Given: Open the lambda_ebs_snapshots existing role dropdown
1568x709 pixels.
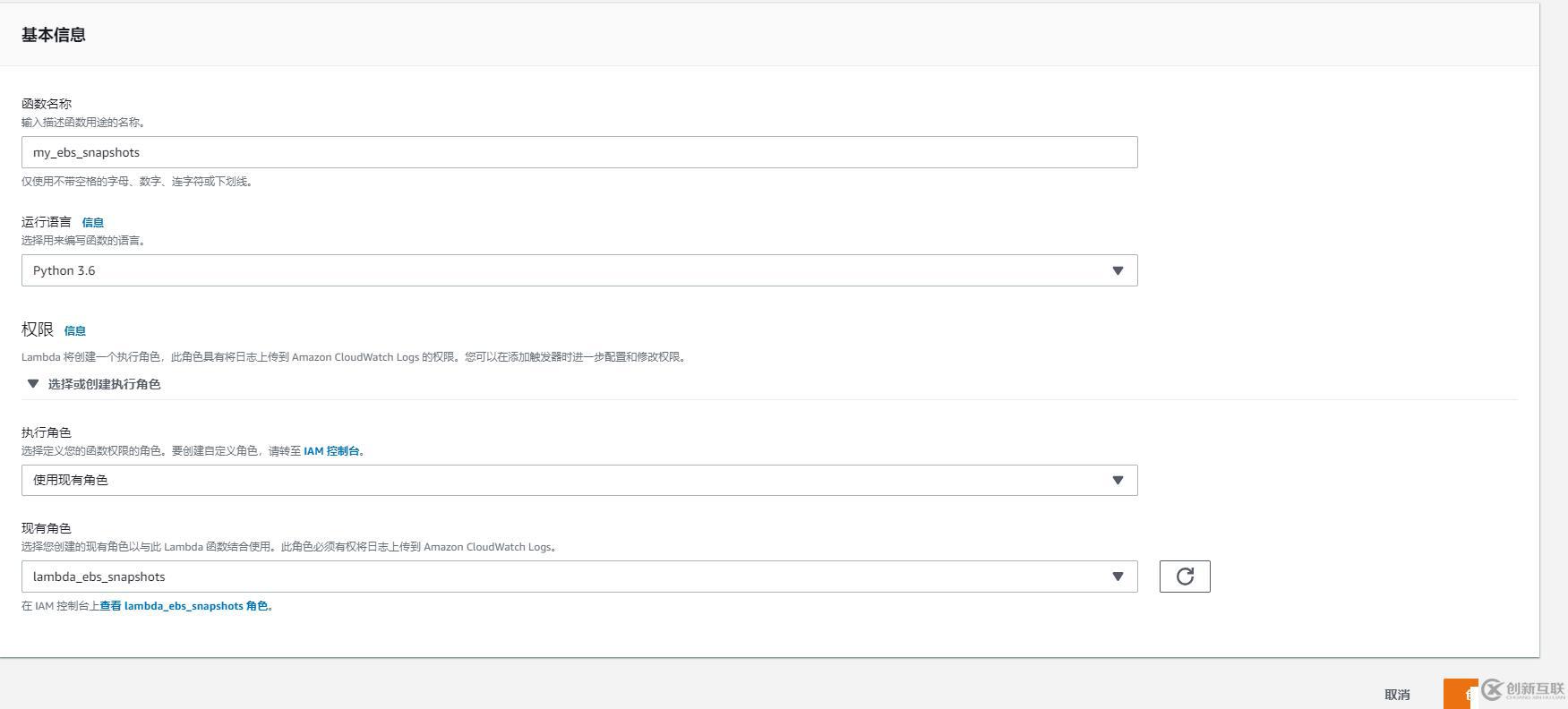Looking at the screenshot, I should click(x=579, y=577).
